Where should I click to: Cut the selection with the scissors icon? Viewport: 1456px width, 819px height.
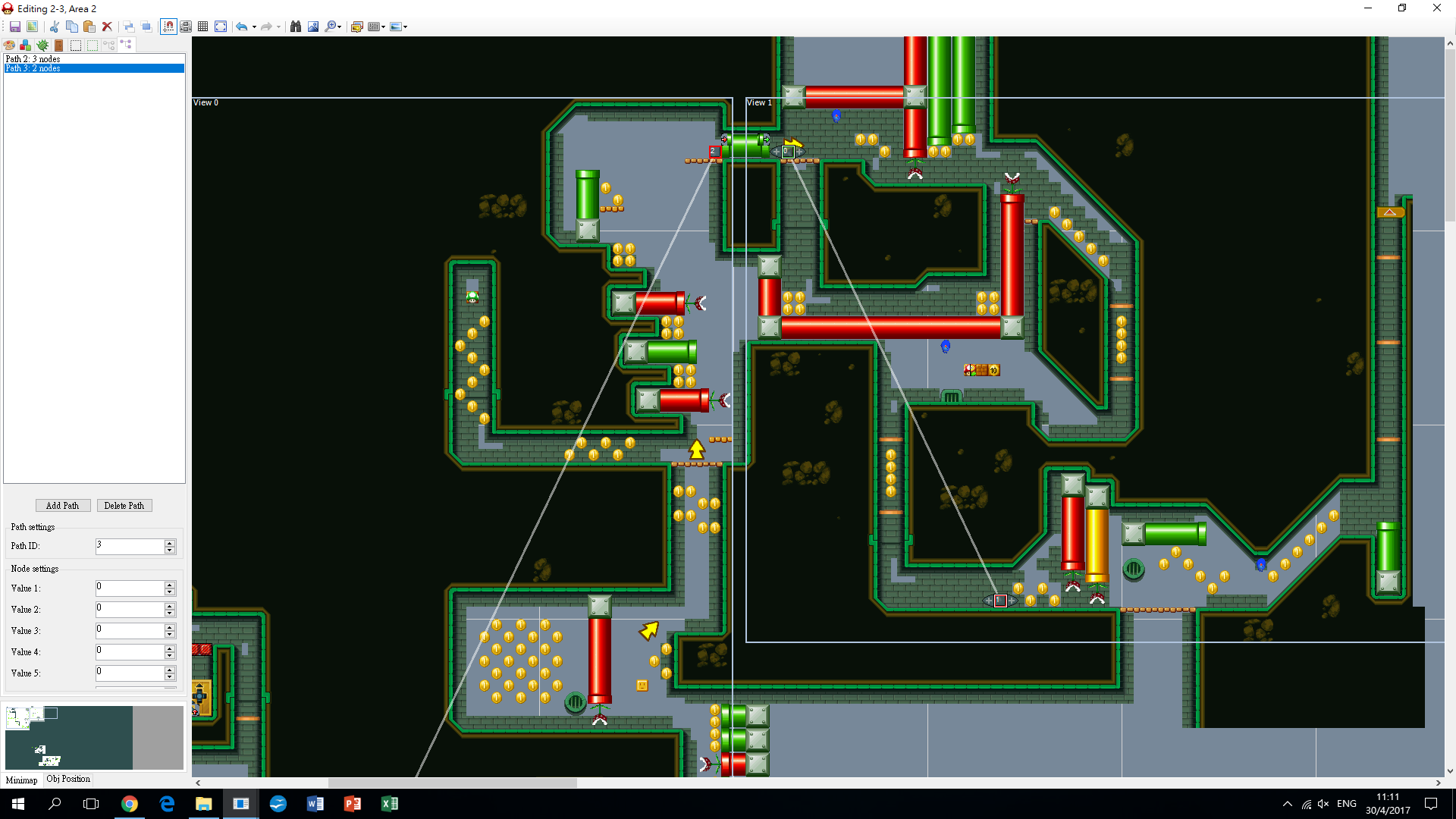pyautogui.click(x=54, y=27)
